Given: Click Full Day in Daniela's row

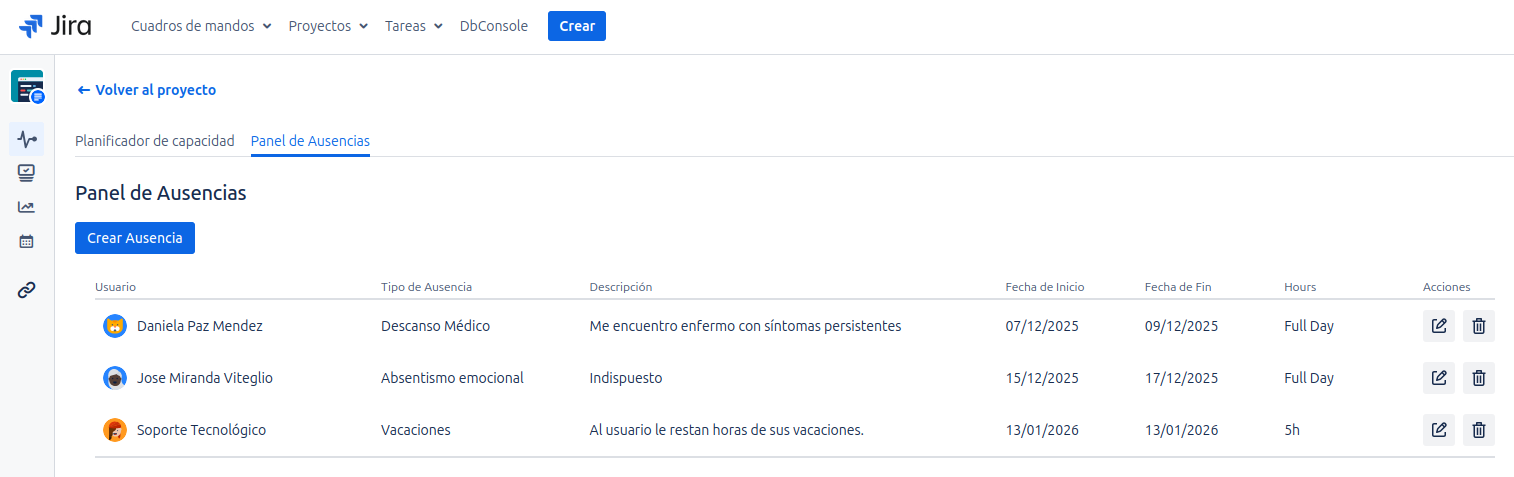Looking at the screenshot, I should coord(1309,326).
